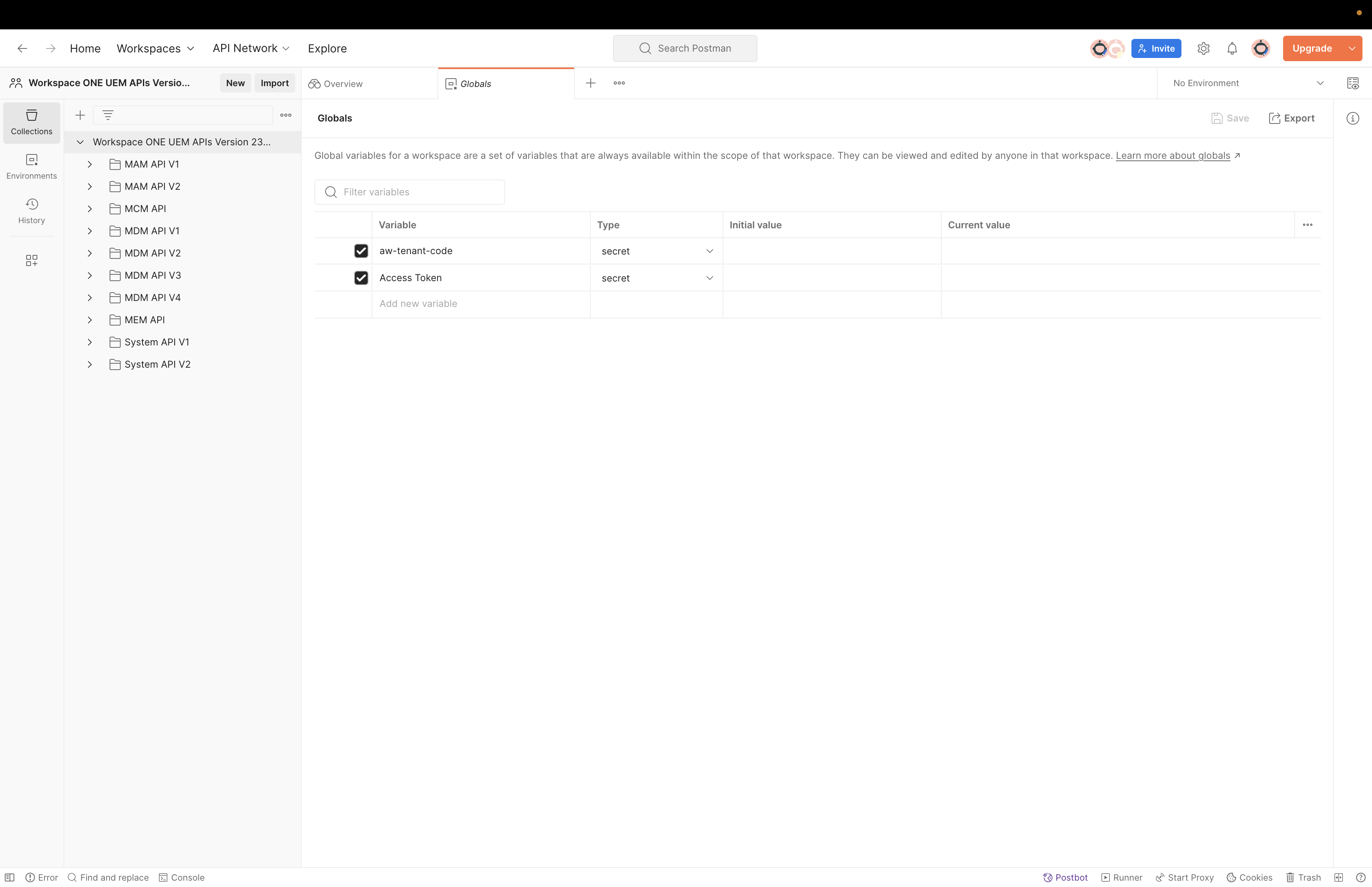Expand the MDM API V1 folder

pyautogui.click(x=90, y=230)
